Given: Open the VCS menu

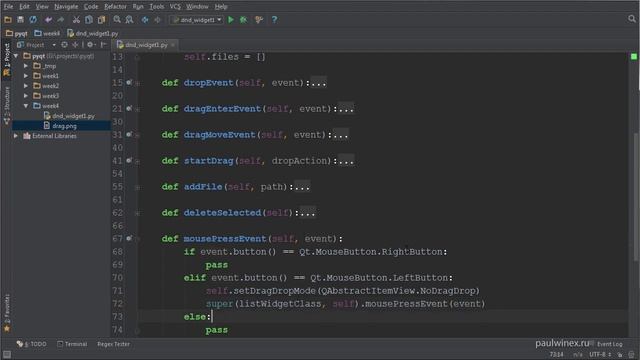Looking at the screenshot, I should click(175, 7).
